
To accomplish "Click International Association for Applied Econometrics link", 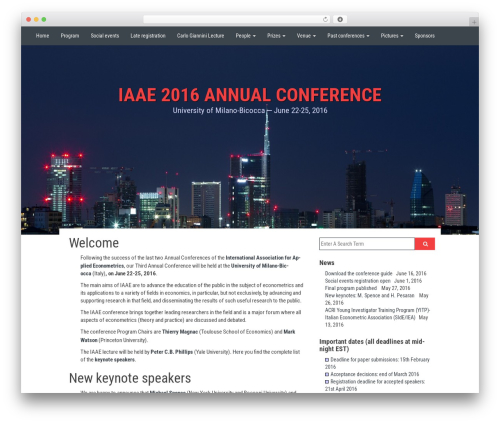I will (190, 262).
